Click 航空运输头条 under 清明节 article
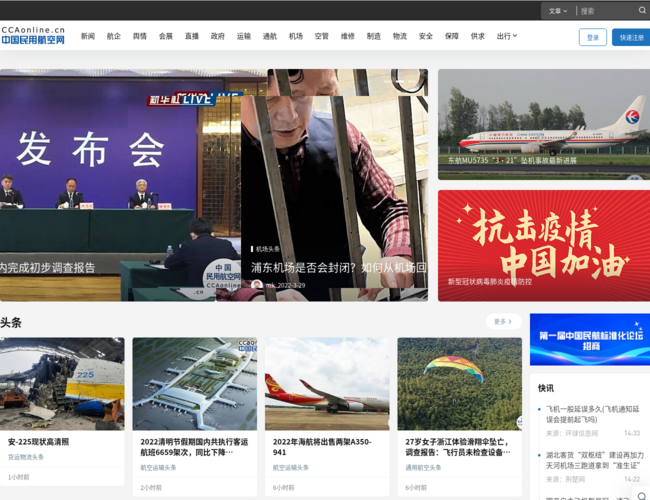650x500 pixels. [158, 467]
